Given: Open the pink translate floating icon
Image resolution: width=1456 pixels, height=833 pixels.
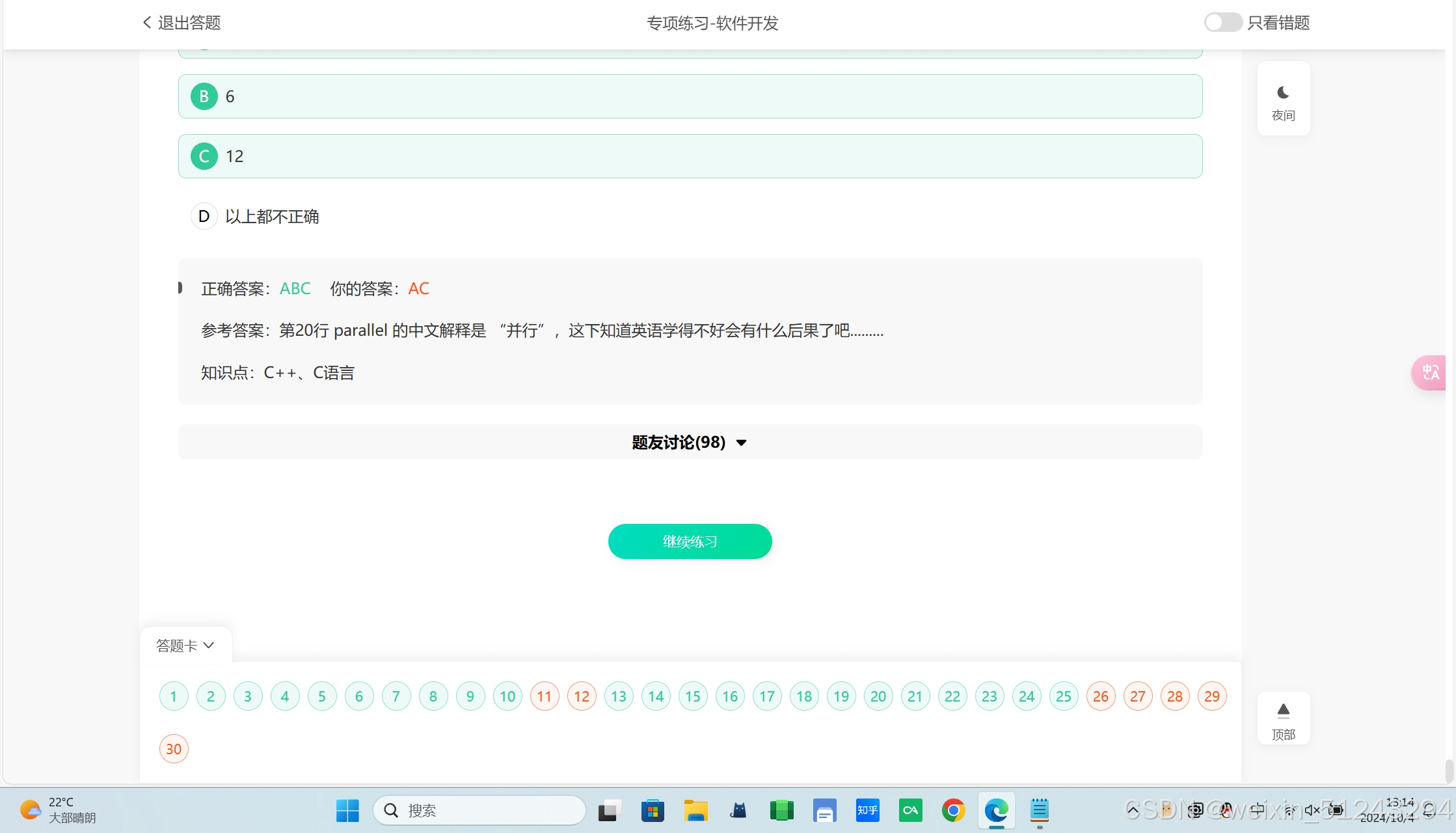Looking at the screenshot, I should coord(1431,372).
